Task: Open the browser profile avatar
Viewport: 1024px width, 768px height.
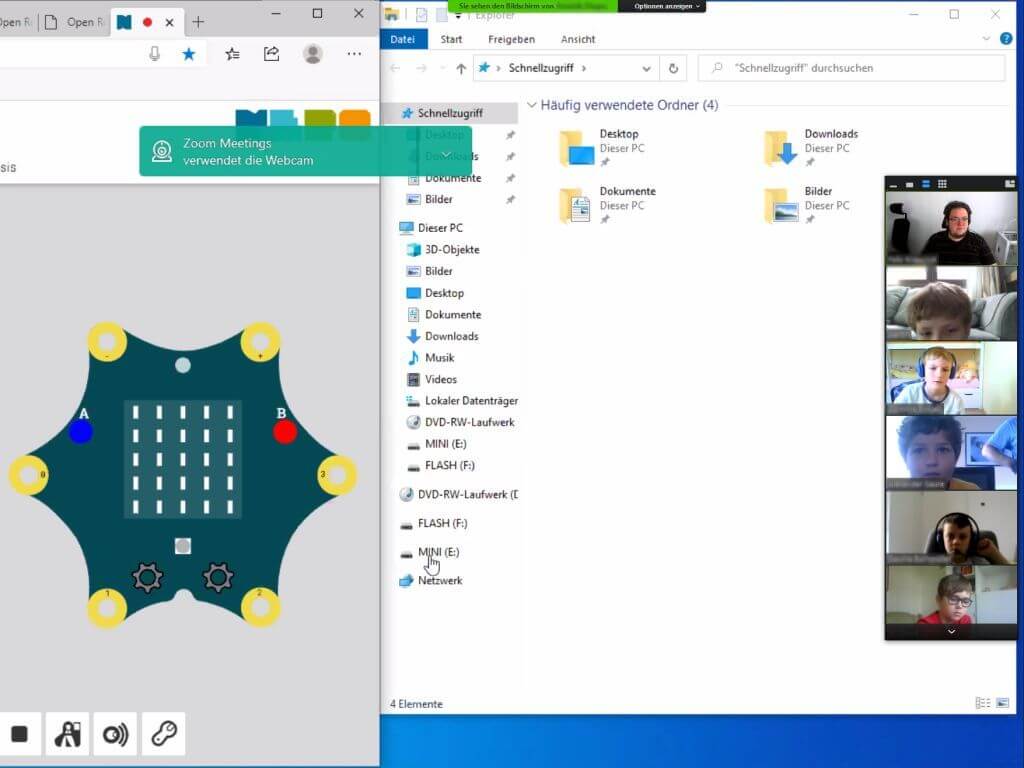Action: 313,54
